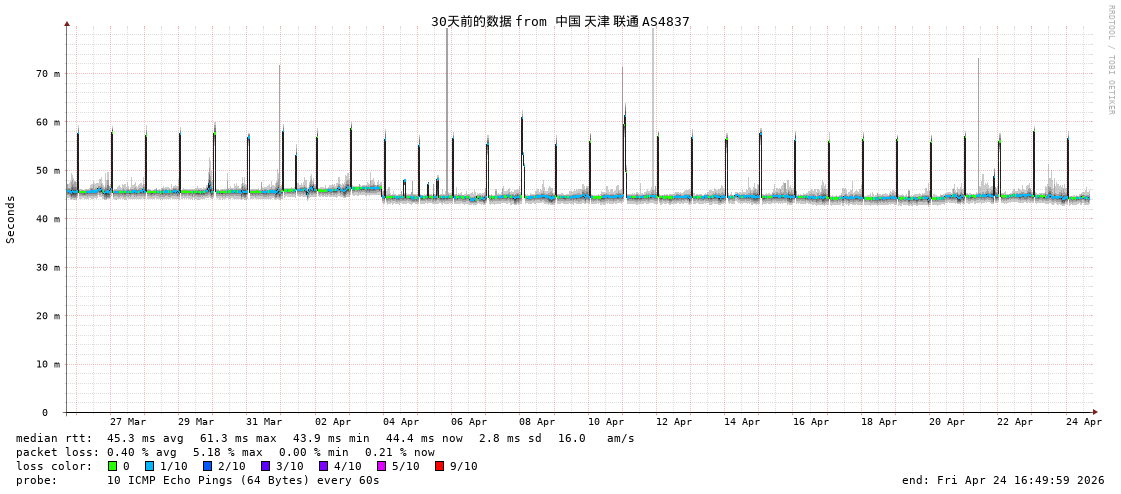Image resolution: width=1121 pixels, height=494 pixels.
Task: Select the 24 Apr date label
Action: [x=1084, y=422]
